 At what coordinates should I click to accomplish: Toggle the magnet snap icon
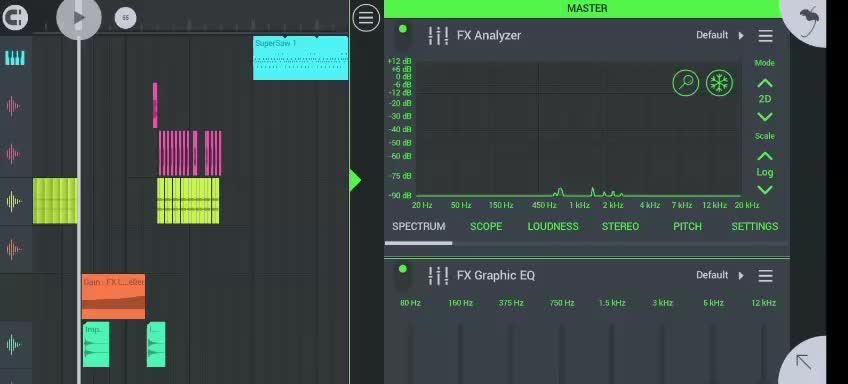(x=15, y=18)
